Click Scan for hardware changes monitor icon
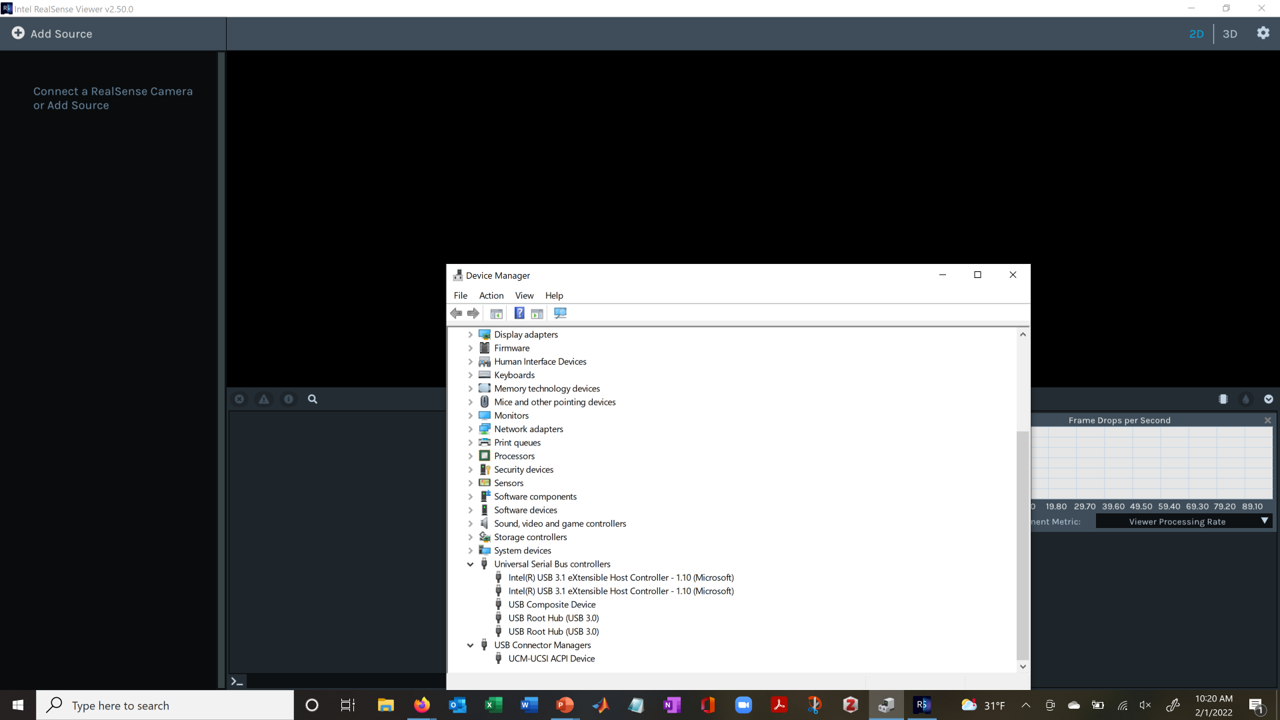Screen dimensions: 1280x720 tap(560, 313)
